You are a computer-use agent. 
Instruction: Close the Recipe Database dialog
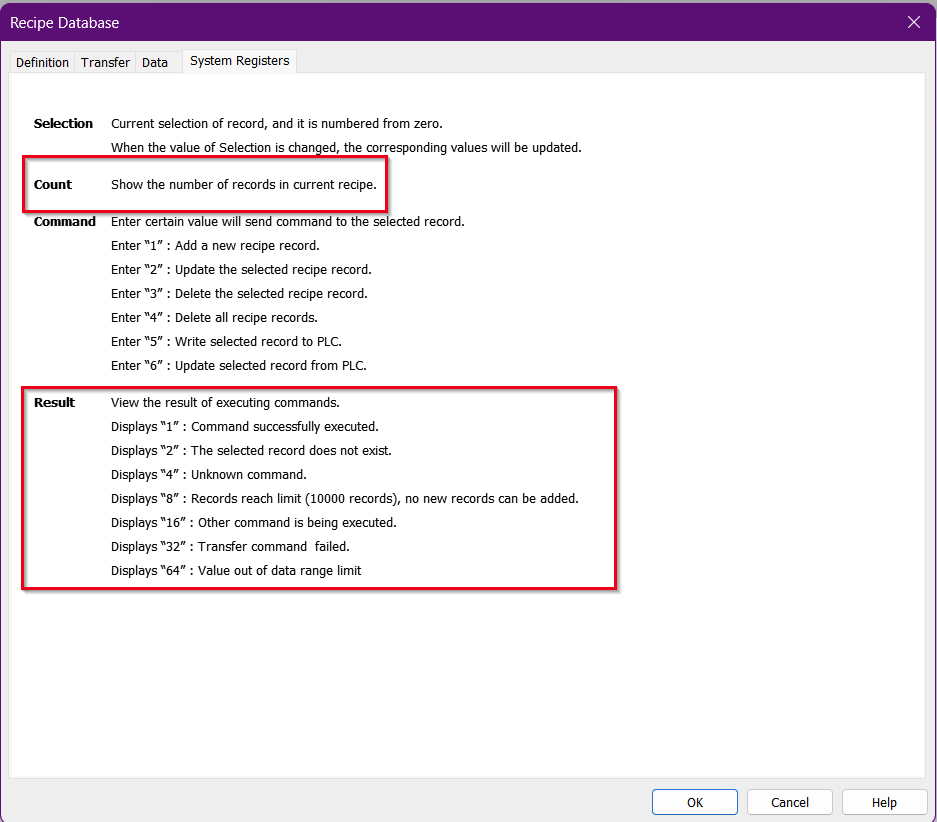913,22
